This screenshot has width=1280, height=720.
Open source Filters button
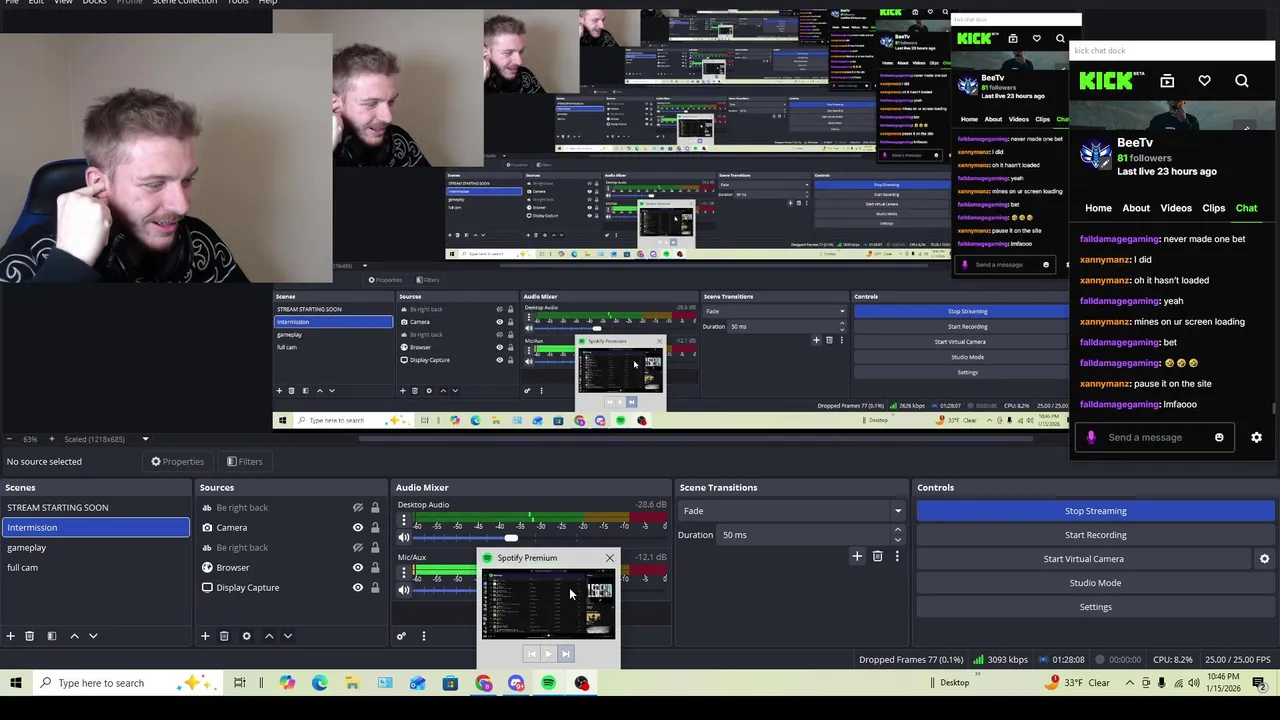coord(244,462)
